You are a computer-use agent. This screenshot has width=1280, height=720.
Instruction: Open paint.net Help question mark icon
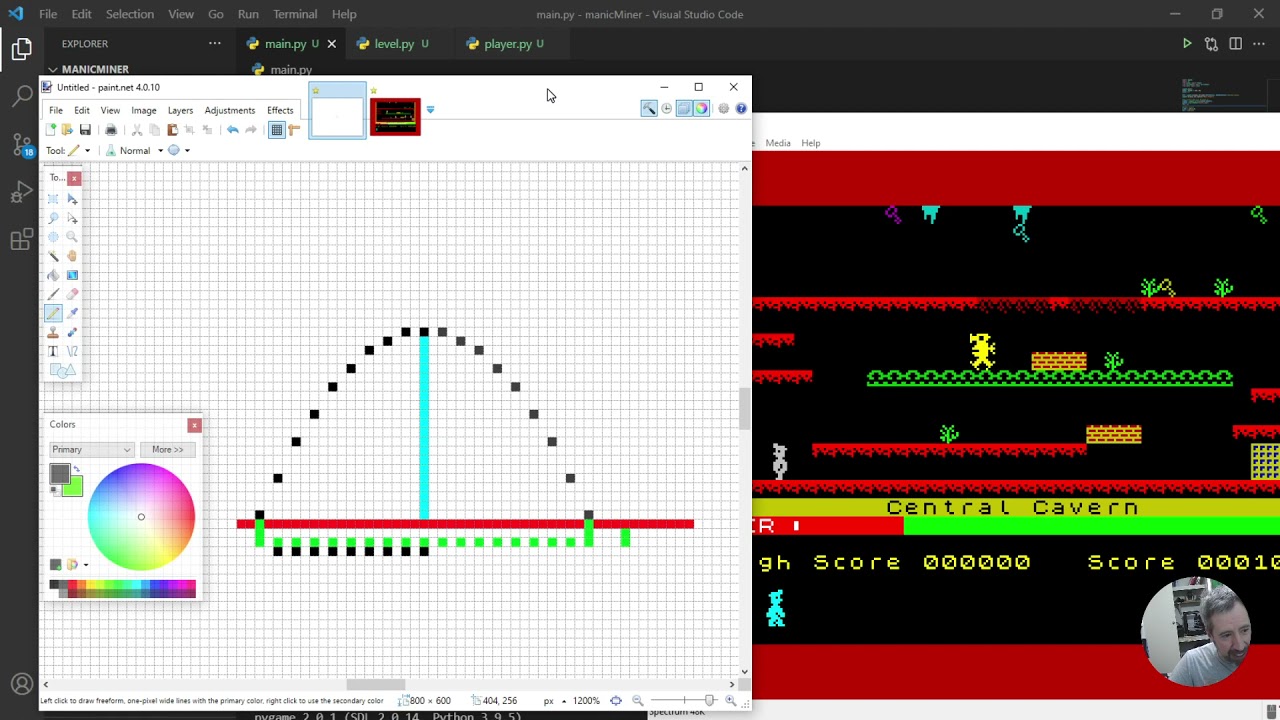click(741, 109)
